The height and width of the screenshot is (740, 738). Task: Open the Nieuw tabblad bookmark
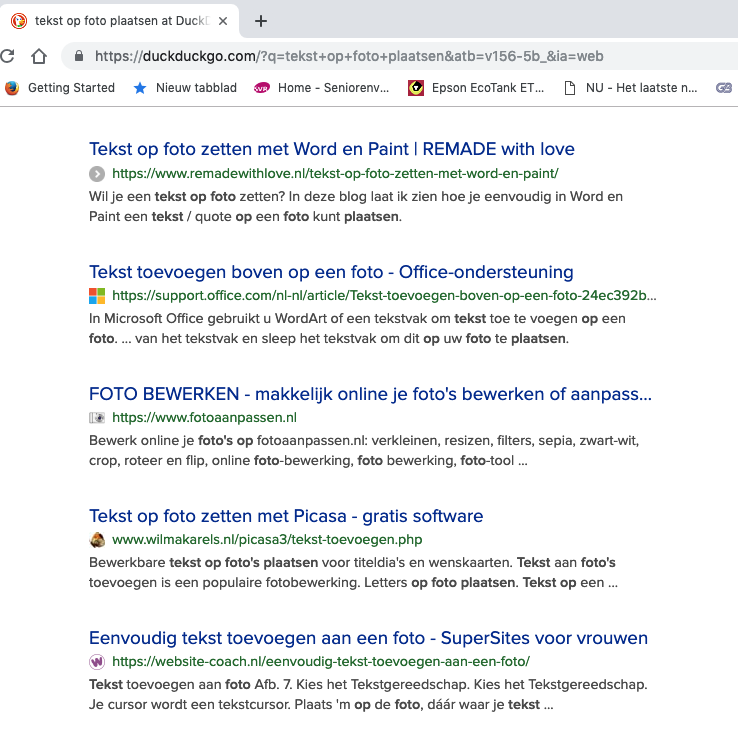(185, 88)
